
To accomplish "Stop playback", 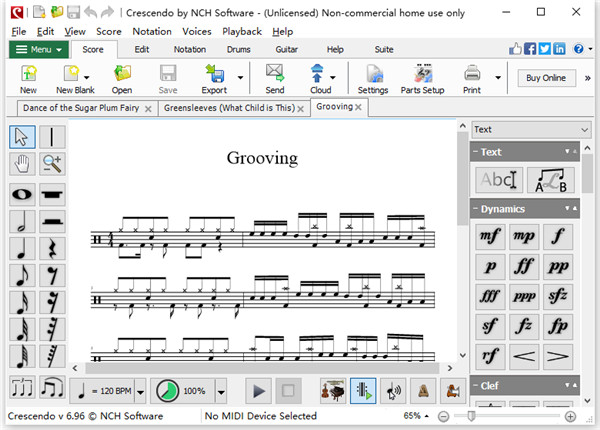I will tap(288, 391).
